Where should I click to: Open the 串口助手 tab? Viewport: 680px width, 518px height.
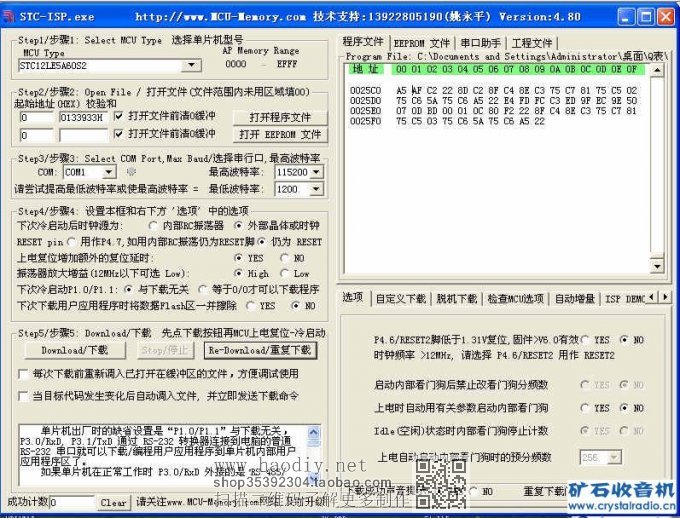pyautogui.click(x=481, y=43)
